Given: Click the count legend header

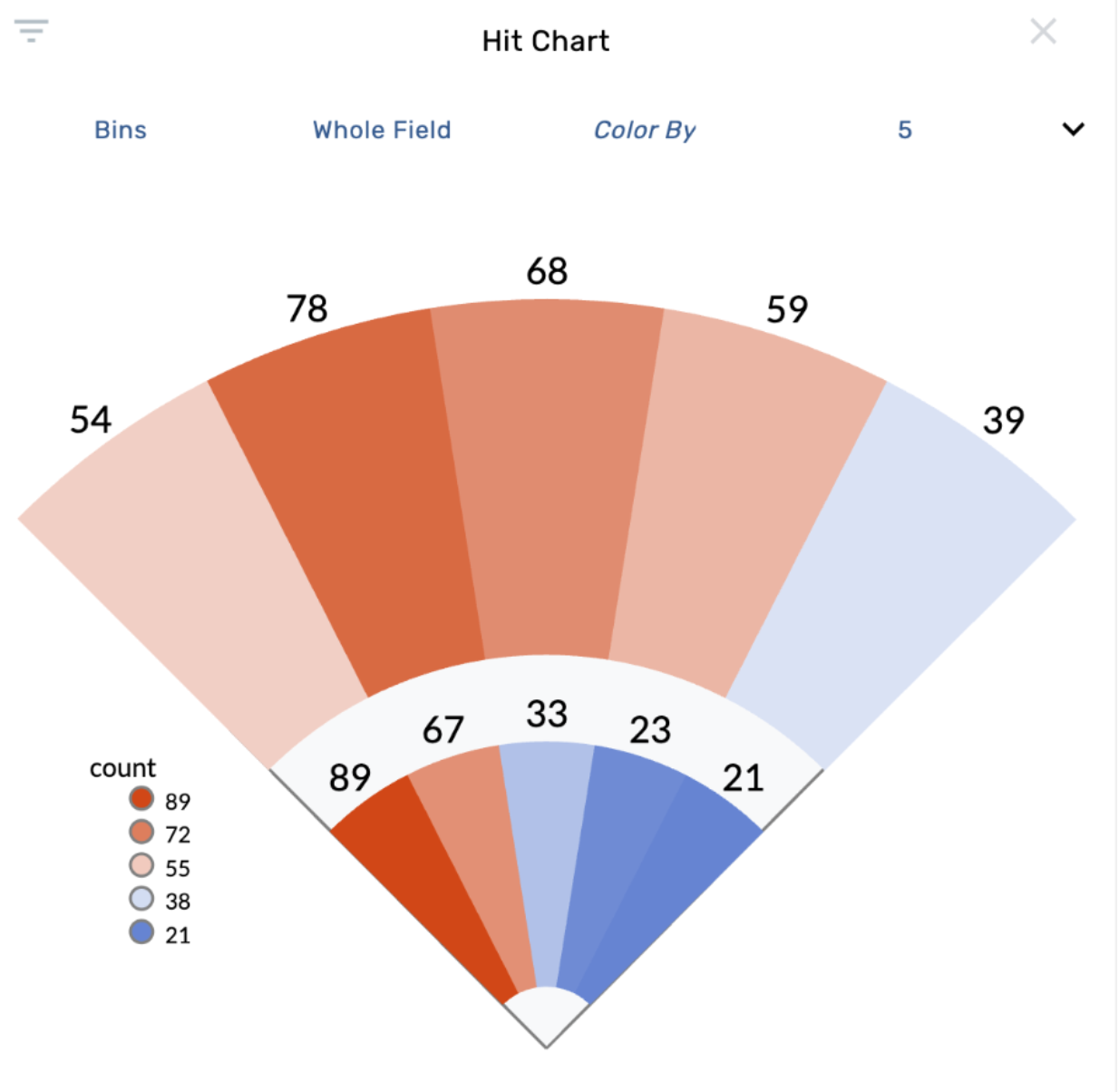Looking at the screenshot, I should [122, 768].
